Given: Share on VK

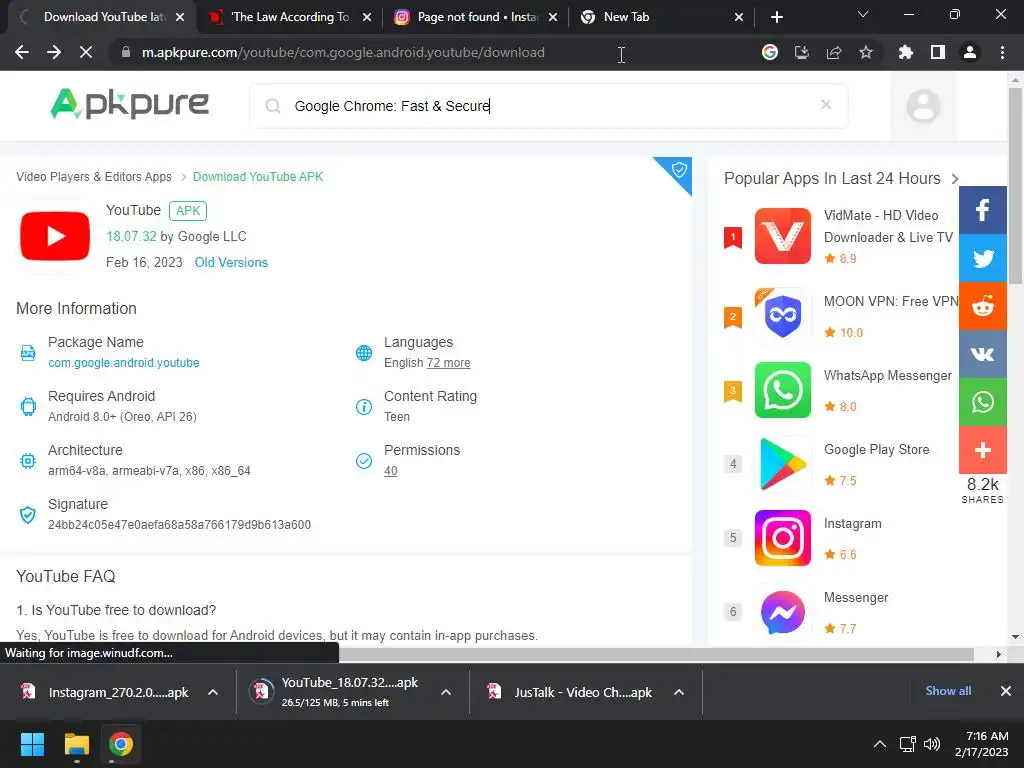Looking at the screenshot, I should coord(982,355).
